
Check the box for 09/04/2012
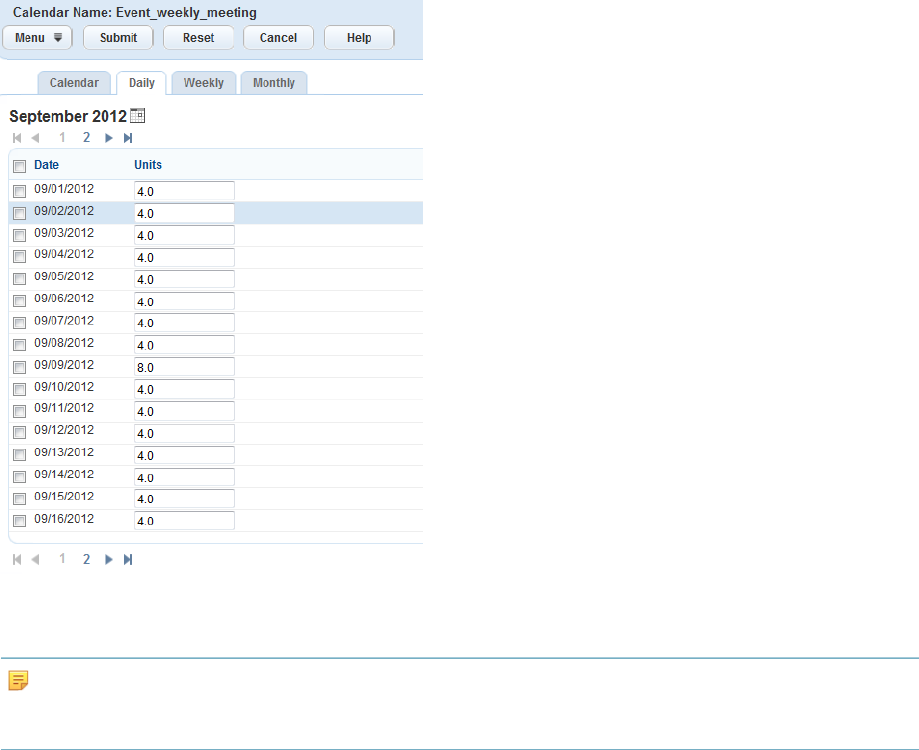19,257
